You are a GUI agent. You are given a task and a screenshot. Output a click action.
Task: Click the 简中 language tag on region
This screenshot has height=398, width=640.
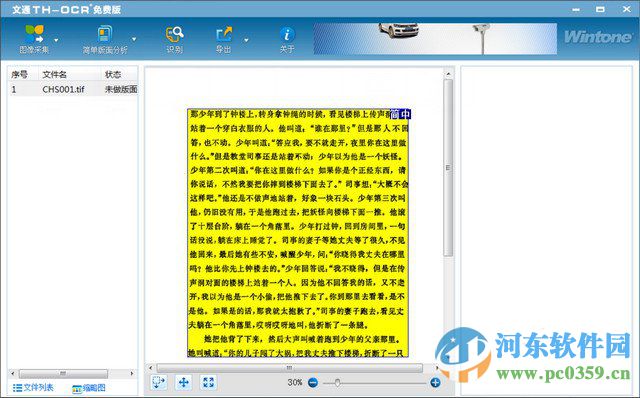click(400, 114)
